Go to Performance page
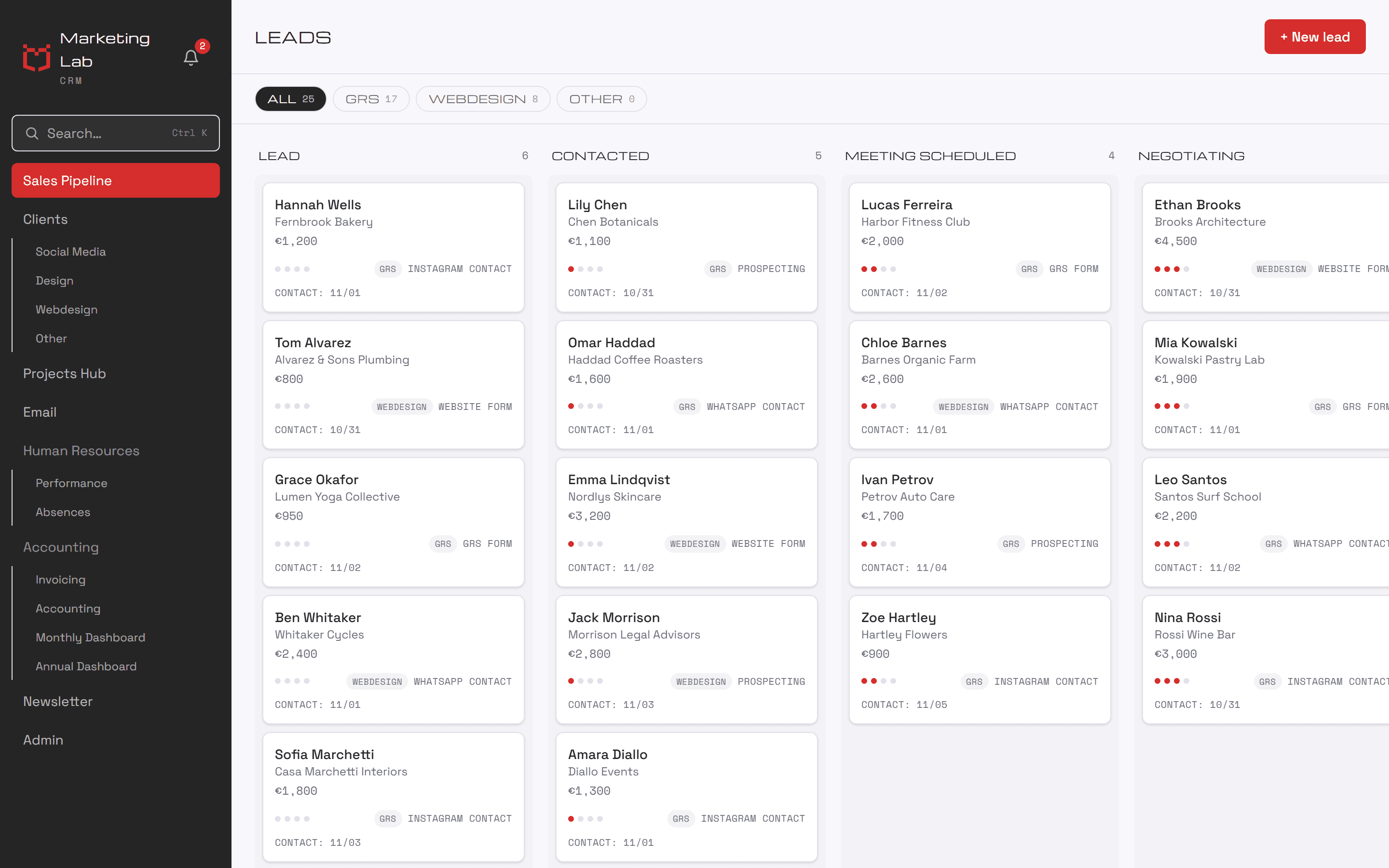The width and height of the screenshot is (1389, 868). click(x=71, y=483)
